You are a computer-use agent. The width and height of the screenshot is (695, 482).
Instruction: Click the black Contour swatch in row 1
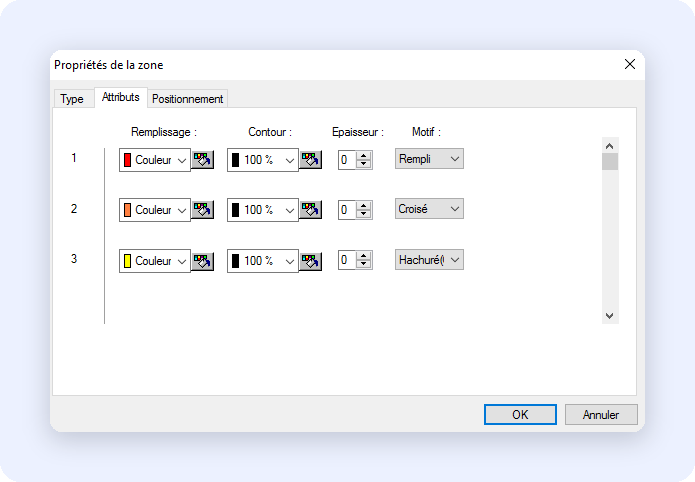235,160
